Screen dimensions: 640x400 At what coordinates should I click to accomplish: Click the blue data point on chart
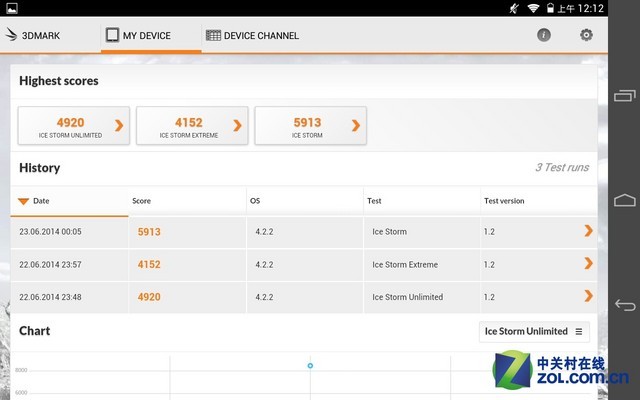310,366
